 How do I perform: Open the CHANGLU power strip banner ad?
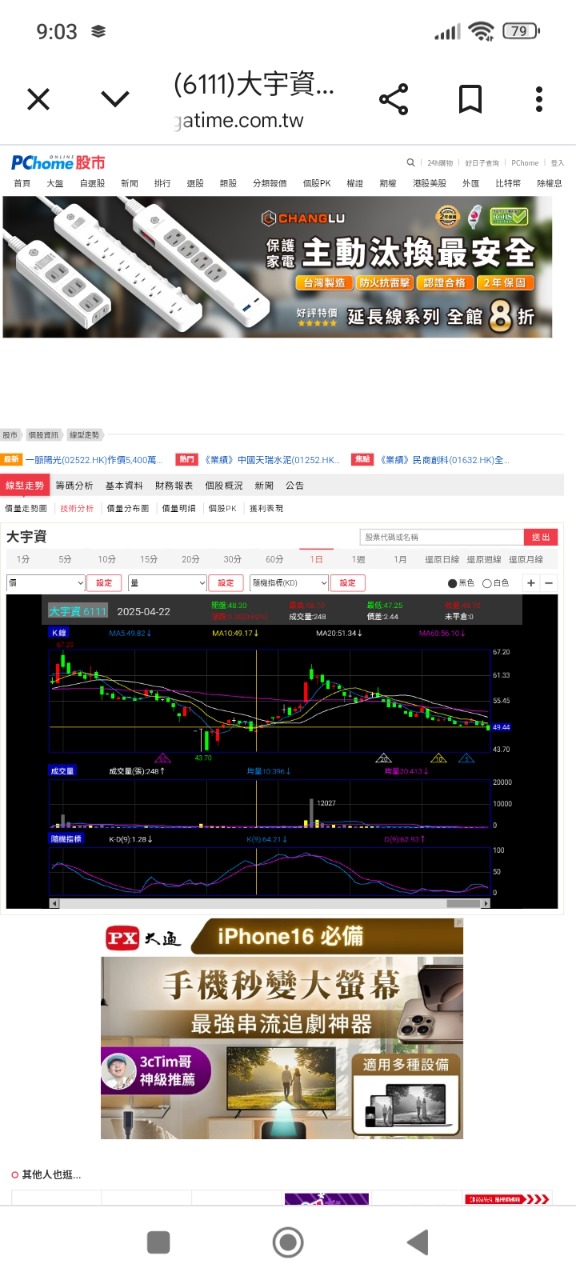[277, 266]
